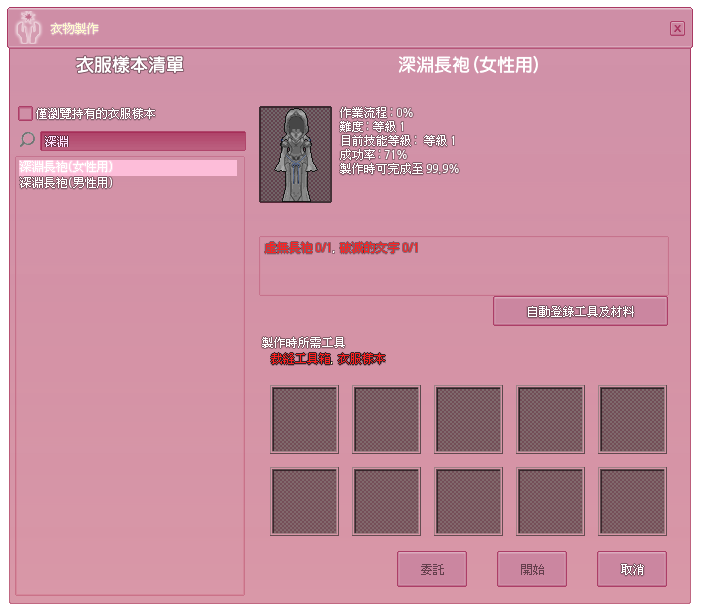Viewport: 703px width, 611px height.
Task: Click the 深淵長袍 robe preview thumbnail
Action: (x=295, y=154)
